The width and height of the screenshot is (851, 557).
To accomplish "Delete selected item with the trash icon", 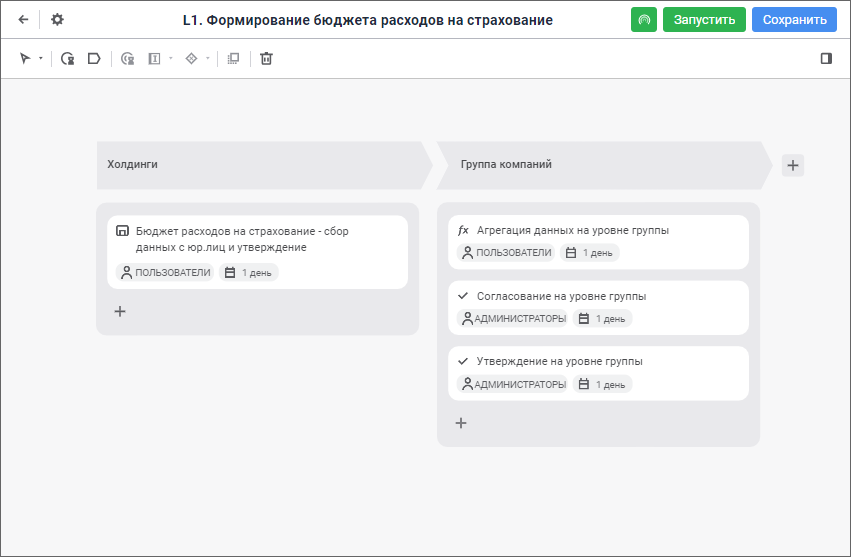I will click(266, 59).
